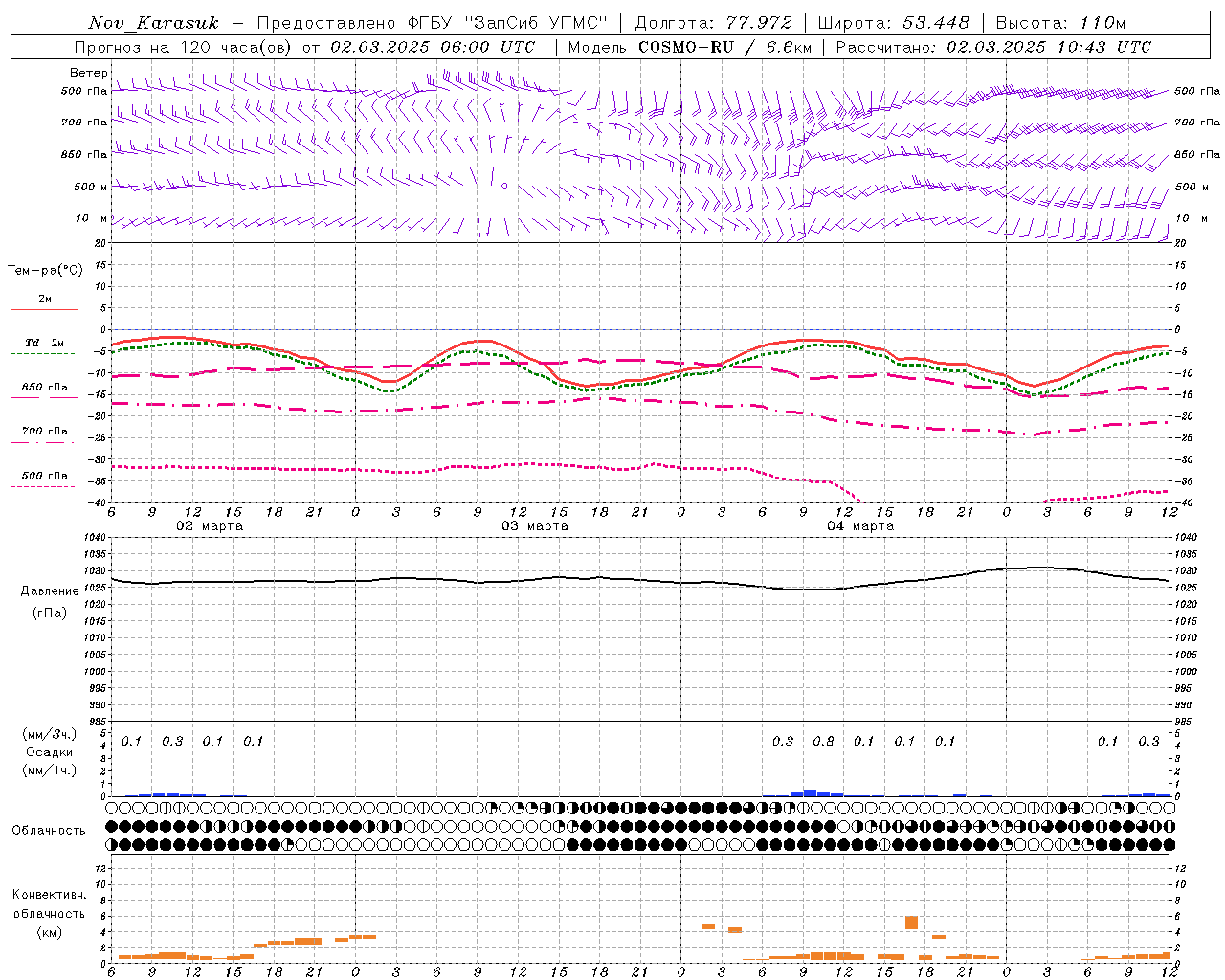
Task: Click the '700 гПа' temperature legend entry
Action: pyautogui.click(x=45, y=432)
